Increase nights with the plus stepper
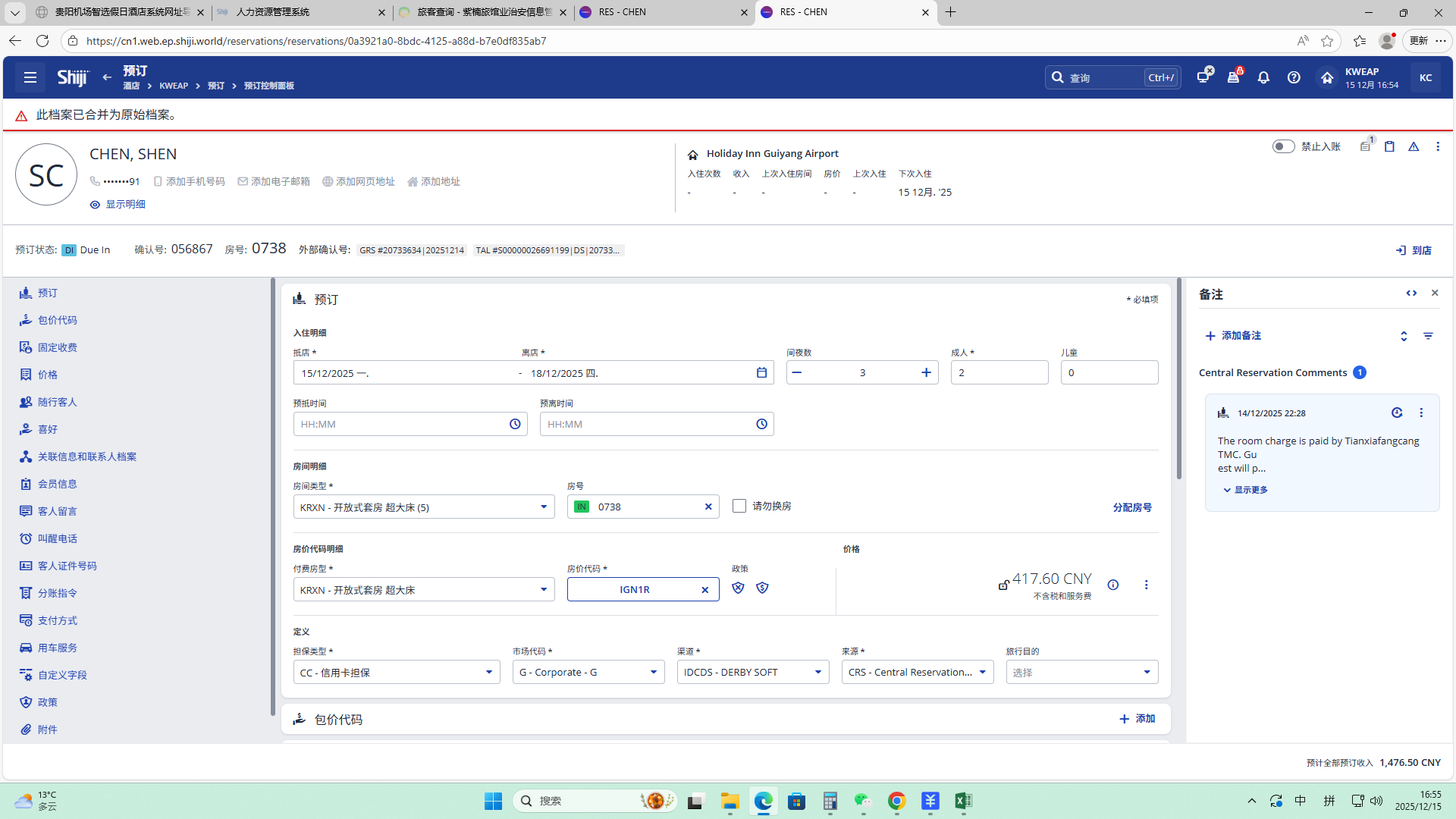 coord(926,372)
